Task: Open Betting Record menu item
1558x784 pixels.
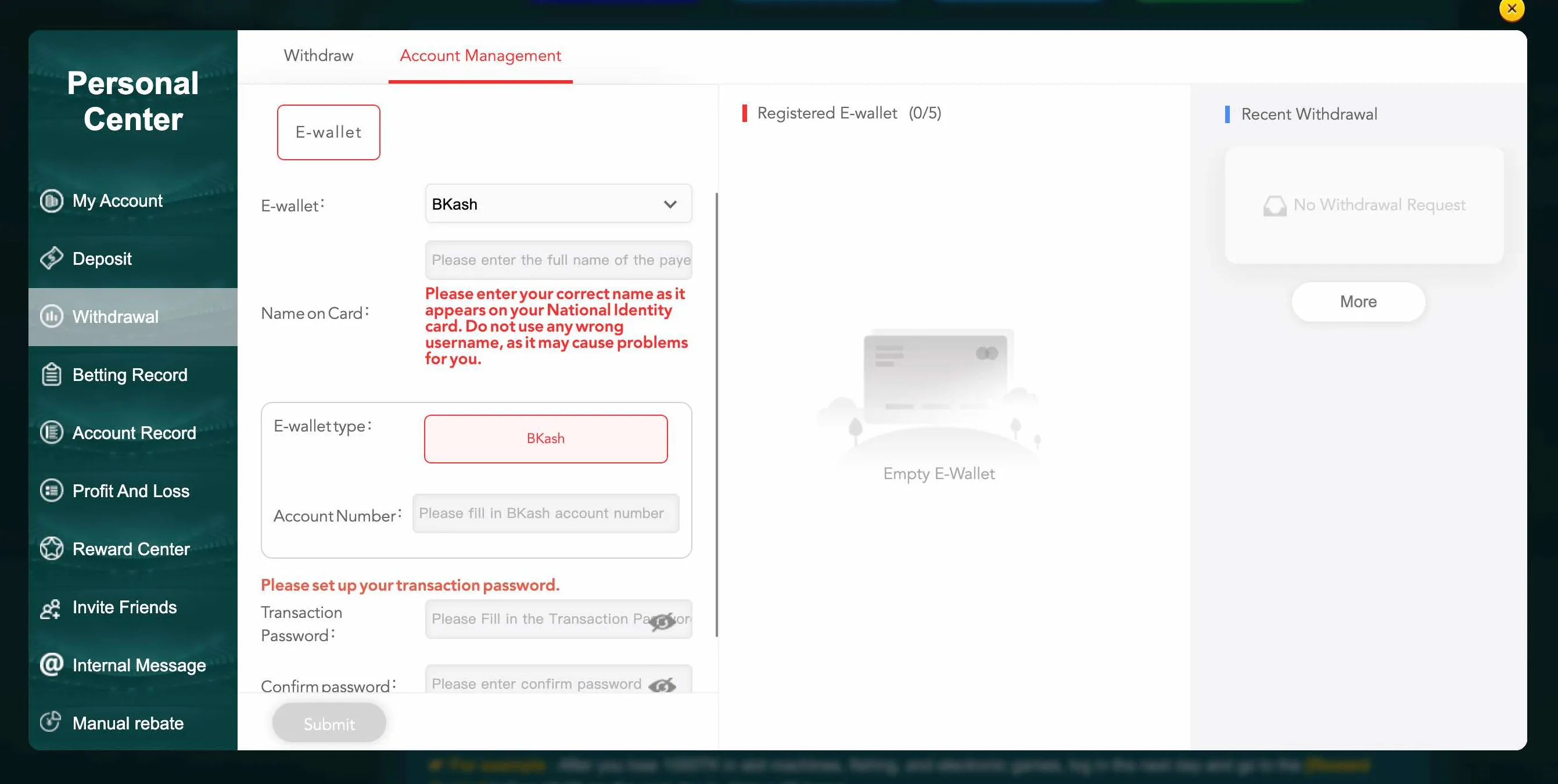Action: 132,375
